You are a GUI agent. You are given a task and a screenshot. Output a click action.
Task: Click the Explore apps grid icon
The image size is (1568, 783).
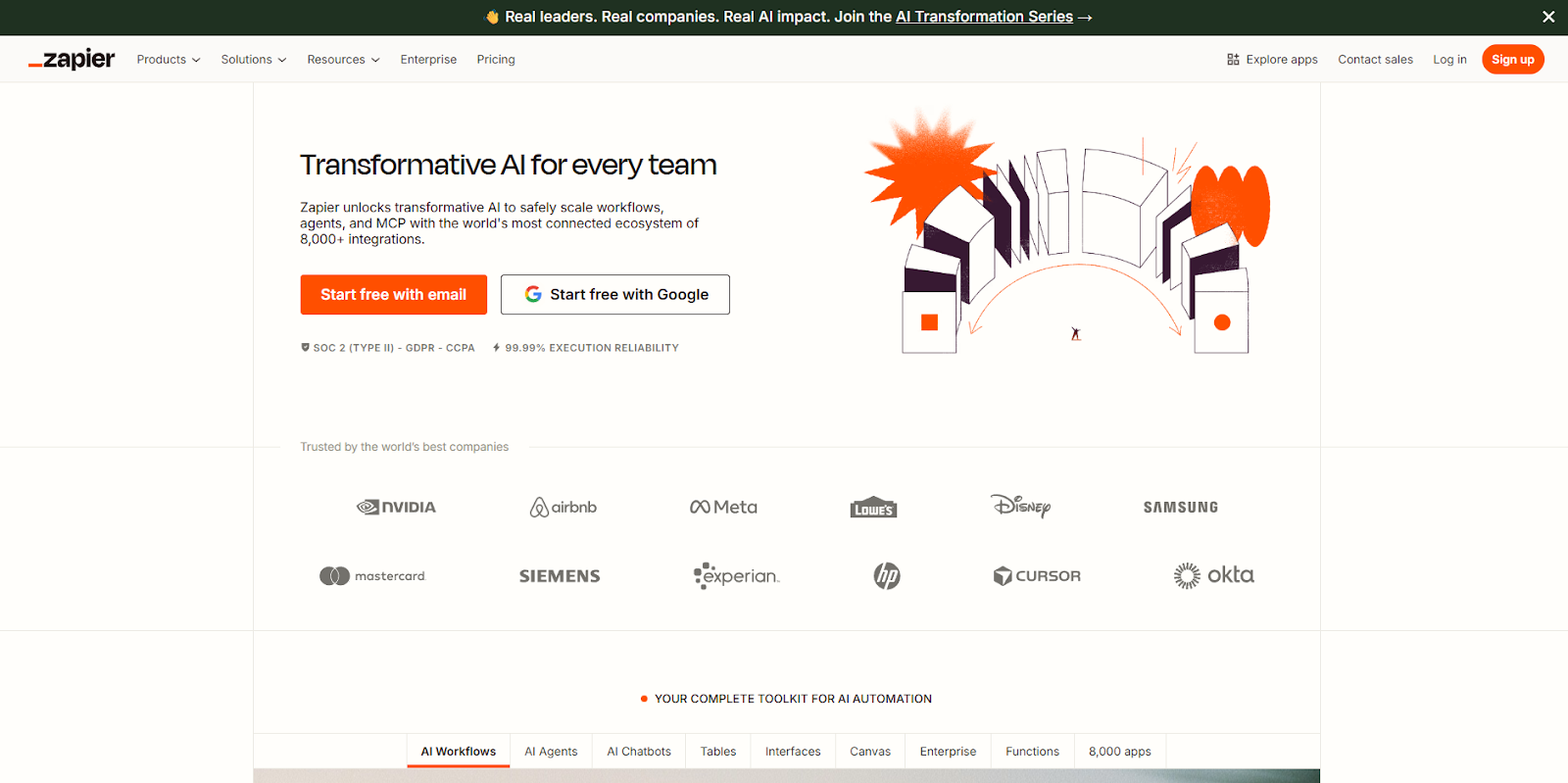[1233, 60]
